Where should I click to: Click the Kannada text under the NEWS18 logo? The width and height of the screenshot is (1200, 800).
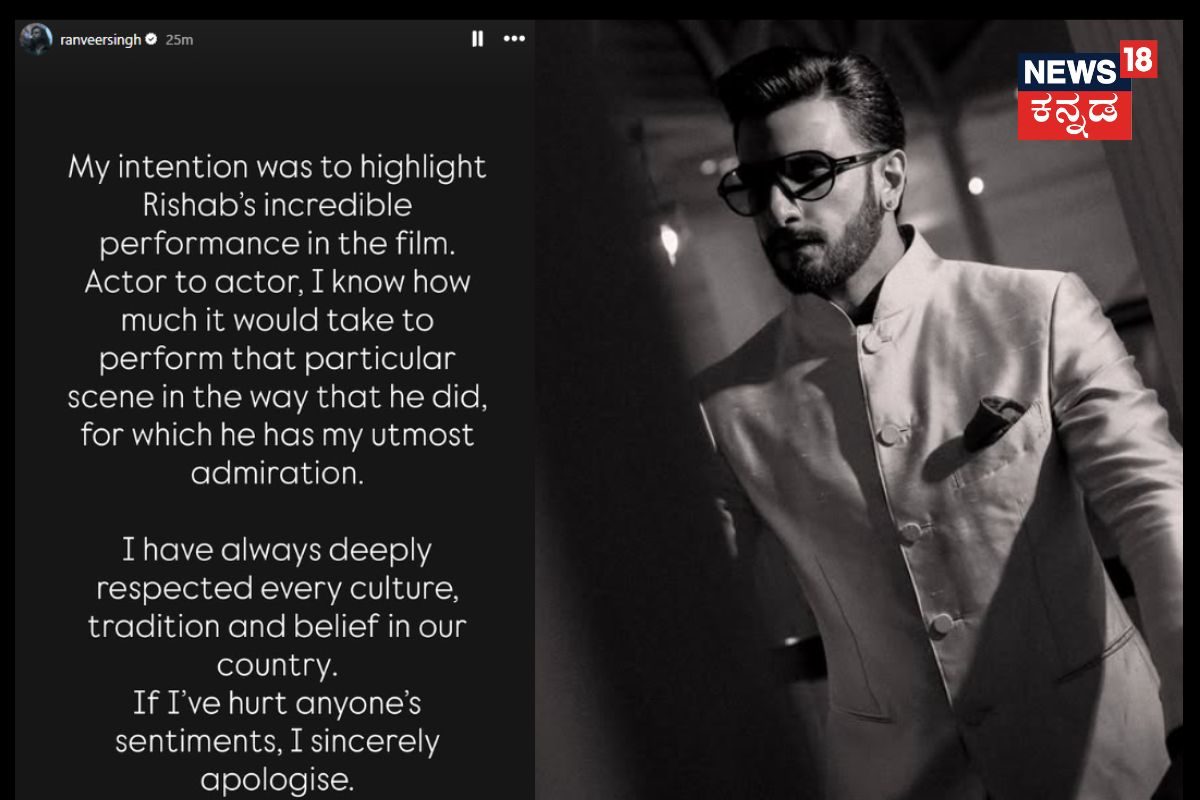point(1075,112)
